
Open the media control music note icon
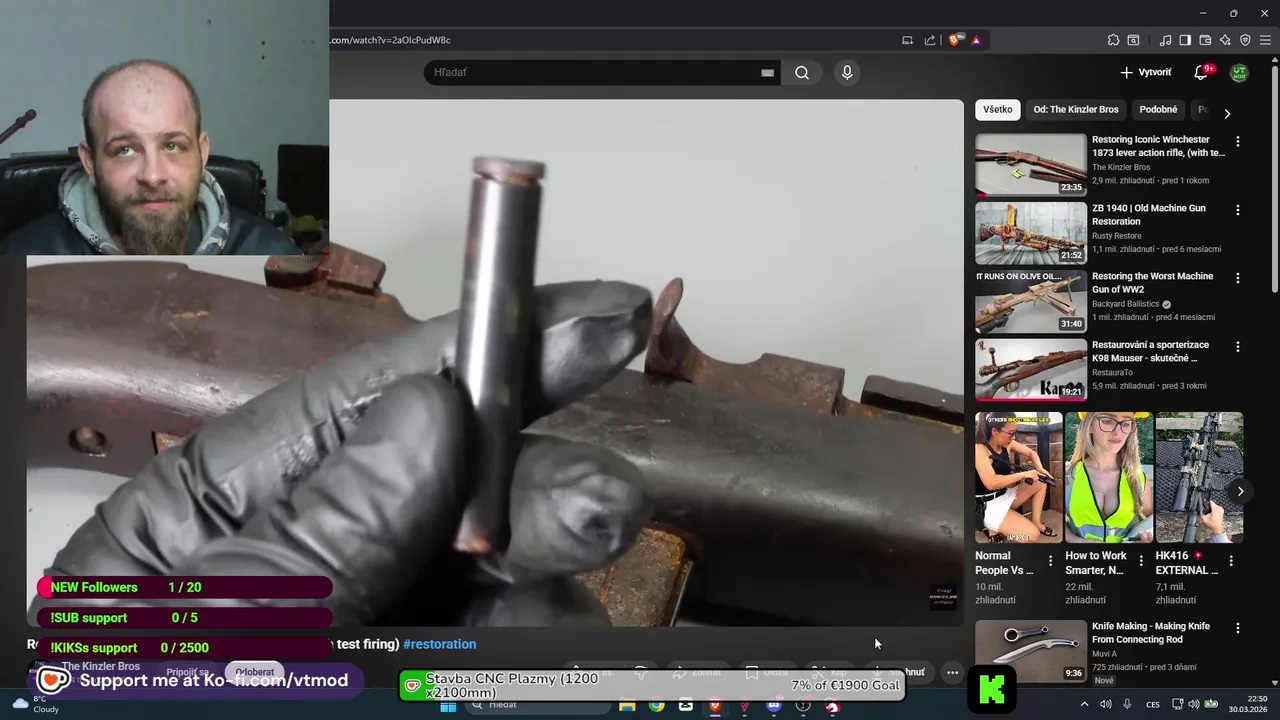[x=1165, y=40]
